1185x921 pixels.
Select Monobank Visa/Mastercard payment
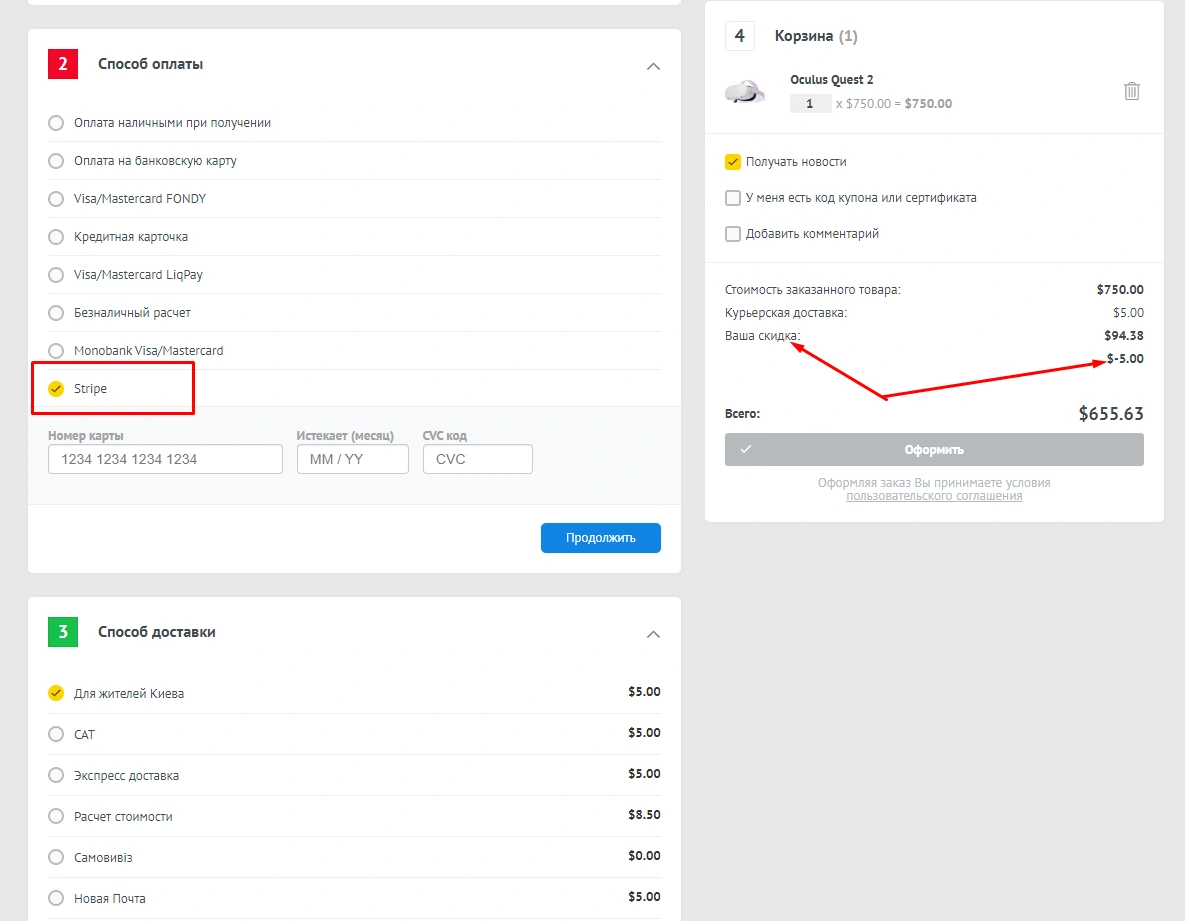[x=56, y=351]
